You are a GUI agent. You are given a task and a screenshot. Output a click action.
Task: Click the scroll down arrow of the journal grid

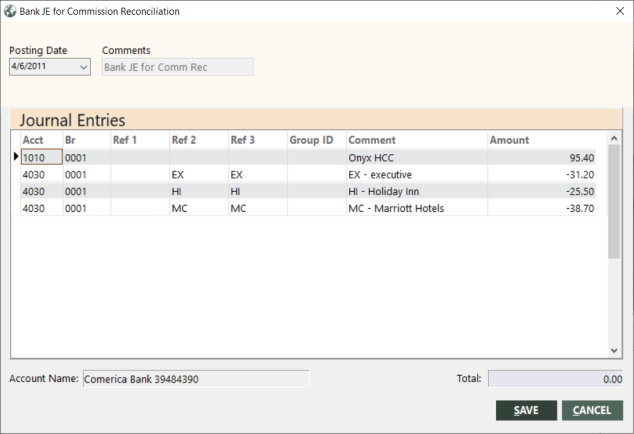614,350
